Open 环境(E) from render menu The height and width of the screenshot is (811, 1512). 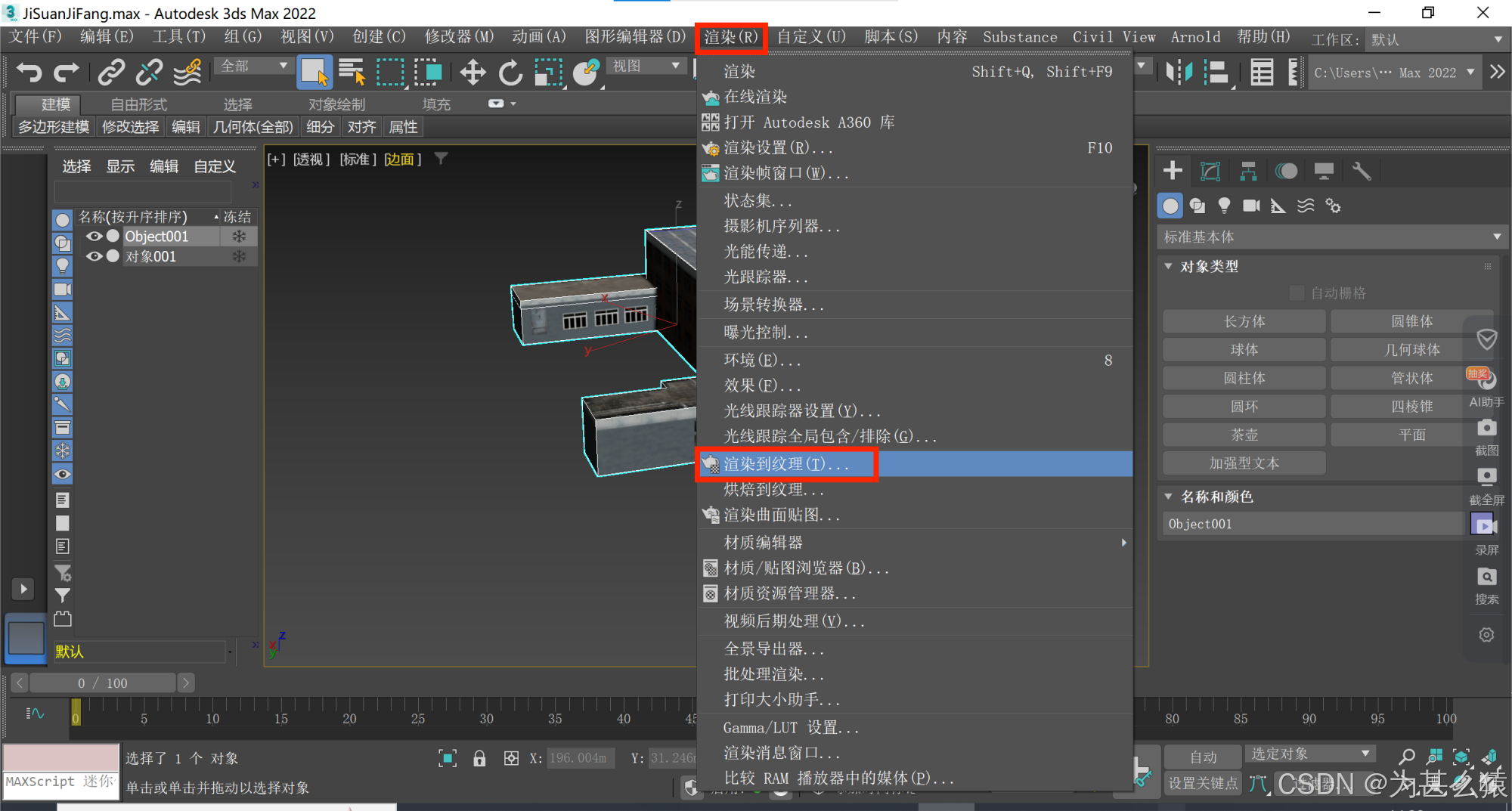762,360
